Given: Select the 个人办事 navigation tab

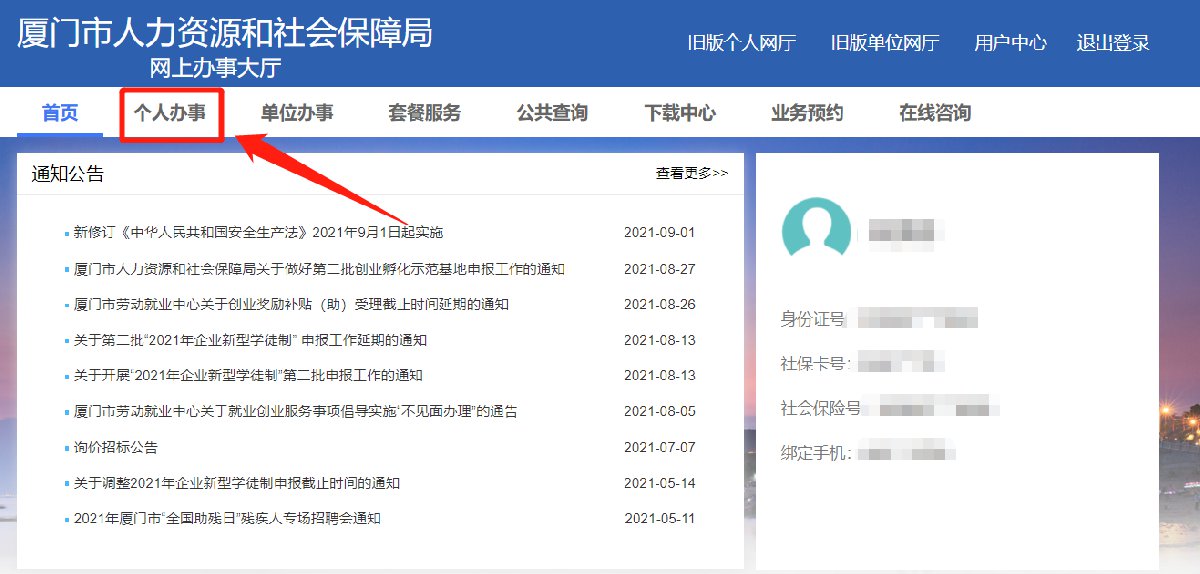Looking at the screenshot, I should click(170, 113).
